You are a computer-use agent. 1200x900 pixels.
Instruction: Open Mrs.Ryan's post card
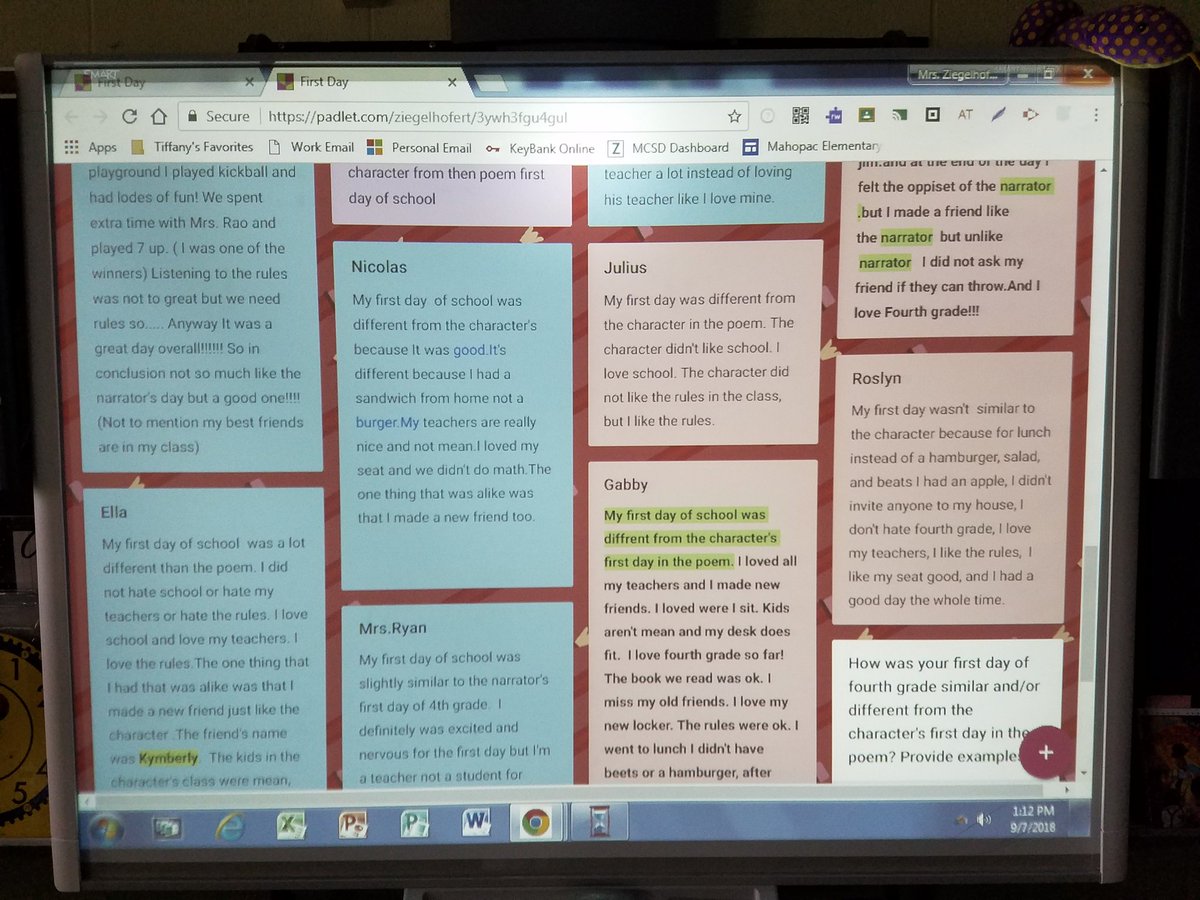458,694
